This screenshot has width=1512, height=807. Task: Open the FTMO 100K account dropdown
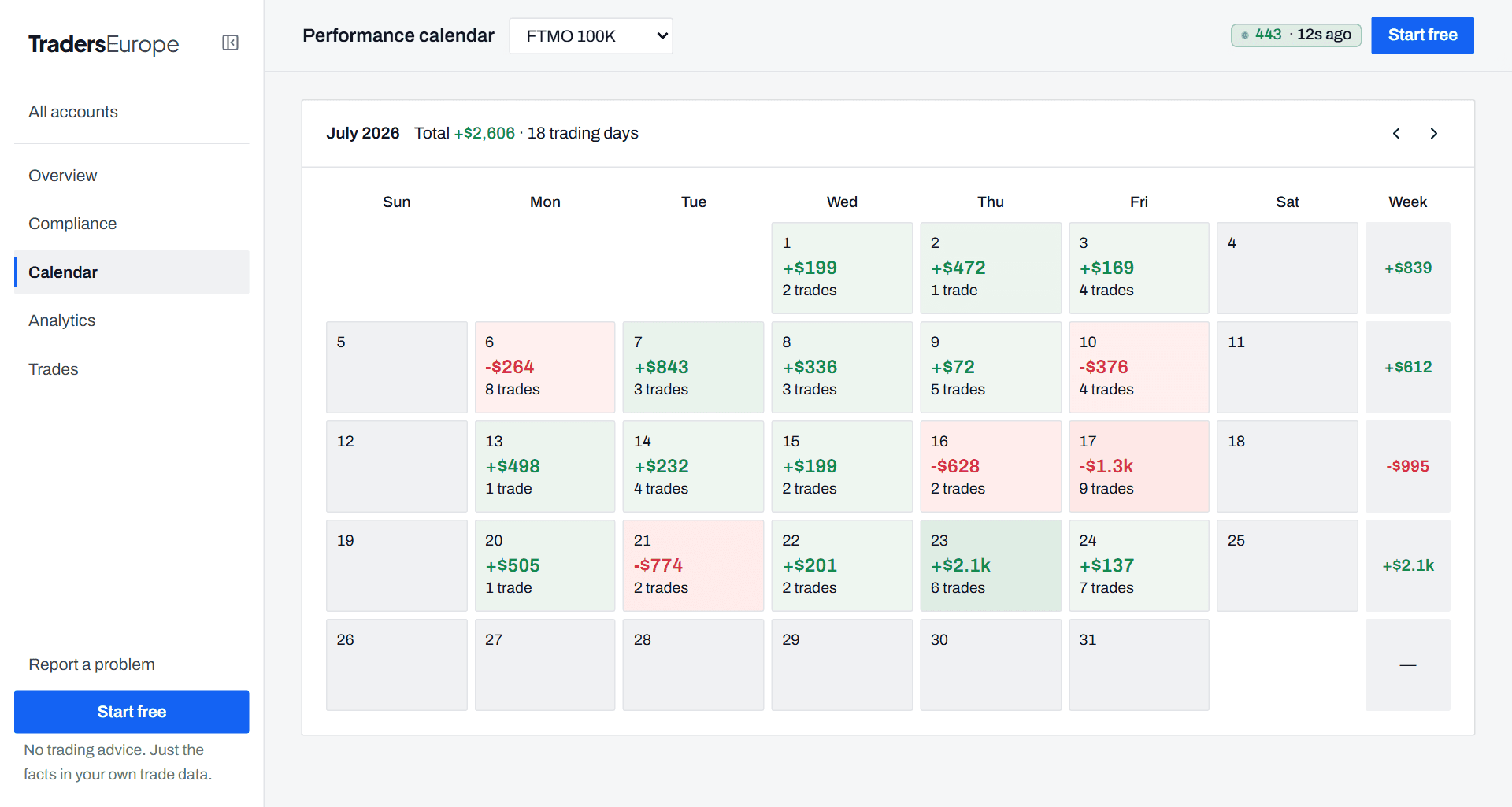coord(591,36)
